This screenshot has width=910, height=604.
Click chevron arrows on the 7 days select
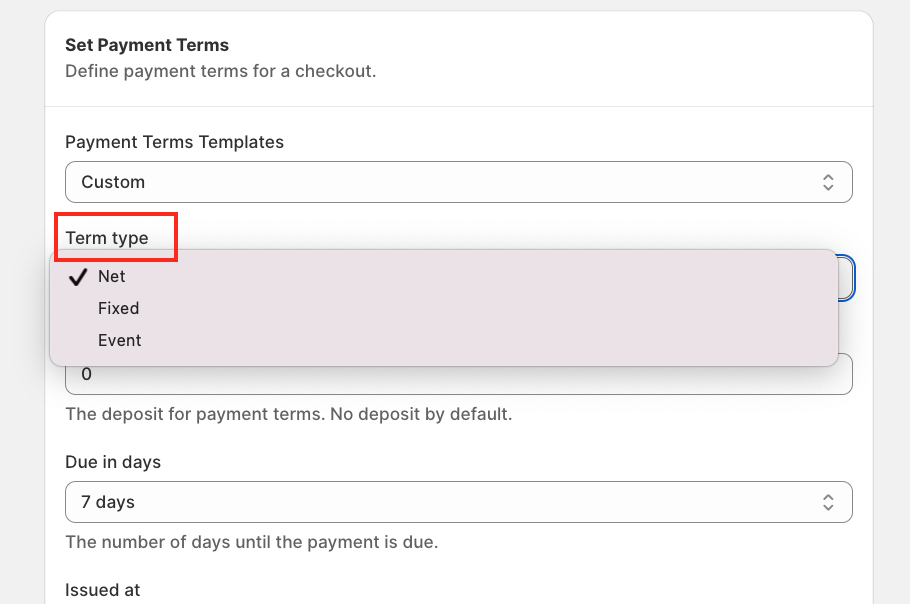coord(828,502)
